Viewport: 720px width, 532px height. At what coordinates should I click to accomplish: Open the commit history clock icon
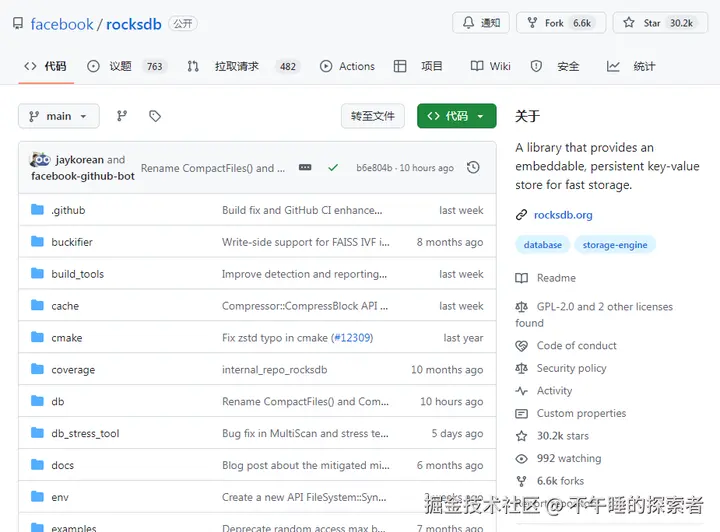pyautogui.click(x=473, y=168)
